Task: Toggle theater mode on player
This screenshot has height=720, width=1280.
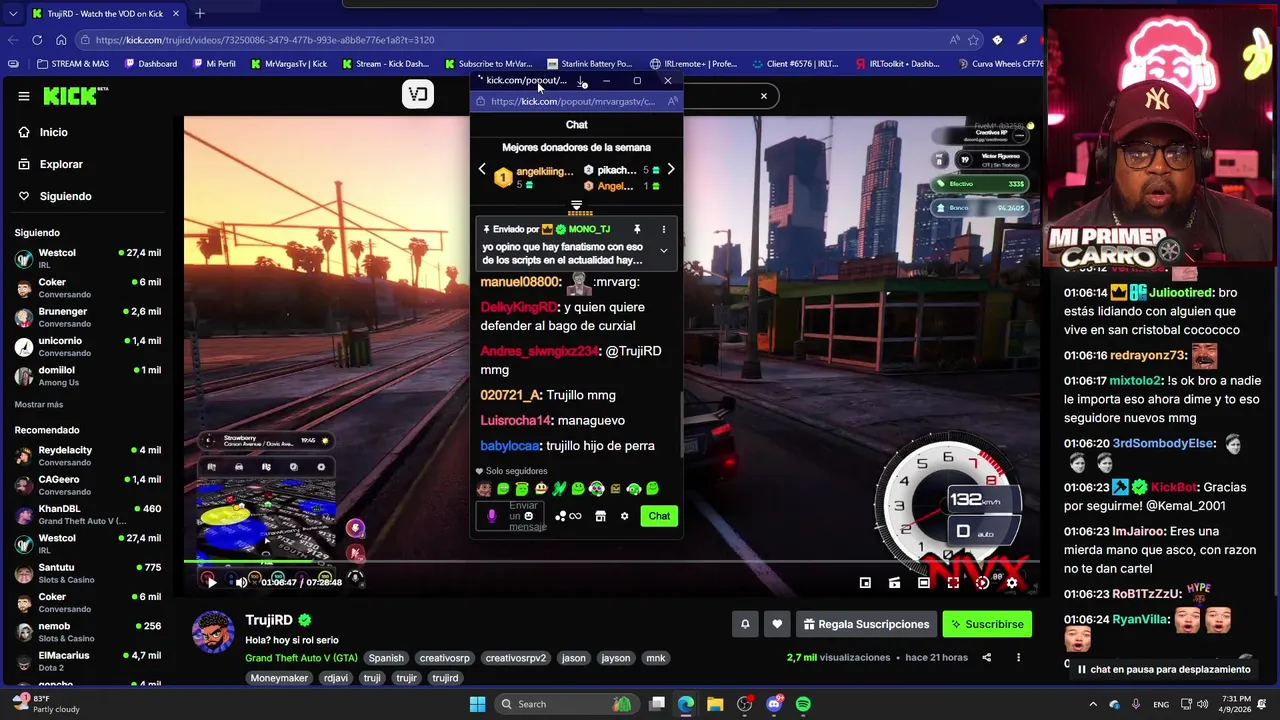Action: [x=924, y=582]
